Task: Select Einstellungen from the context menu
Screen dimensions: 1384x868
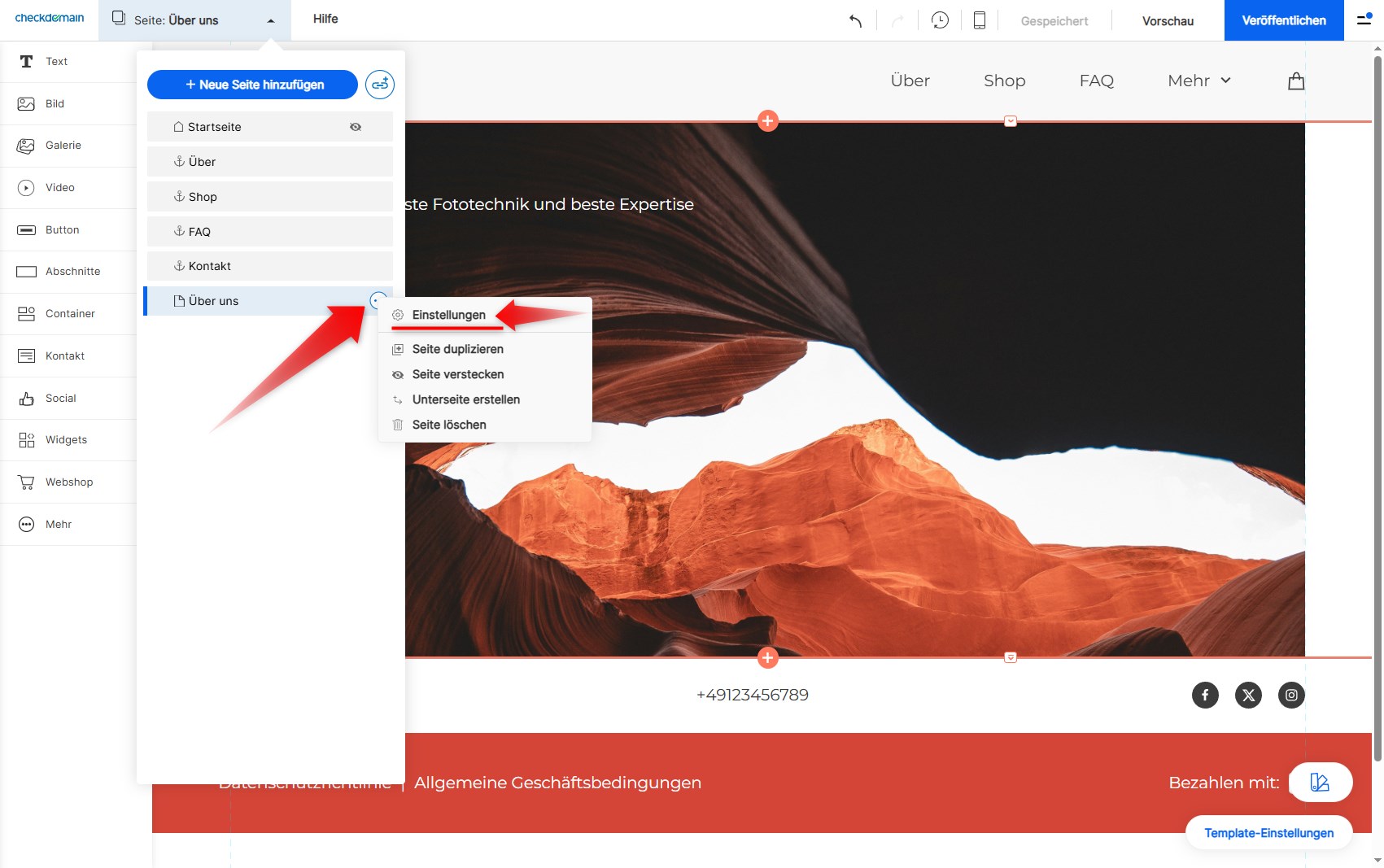Action: tap(448, 315)
